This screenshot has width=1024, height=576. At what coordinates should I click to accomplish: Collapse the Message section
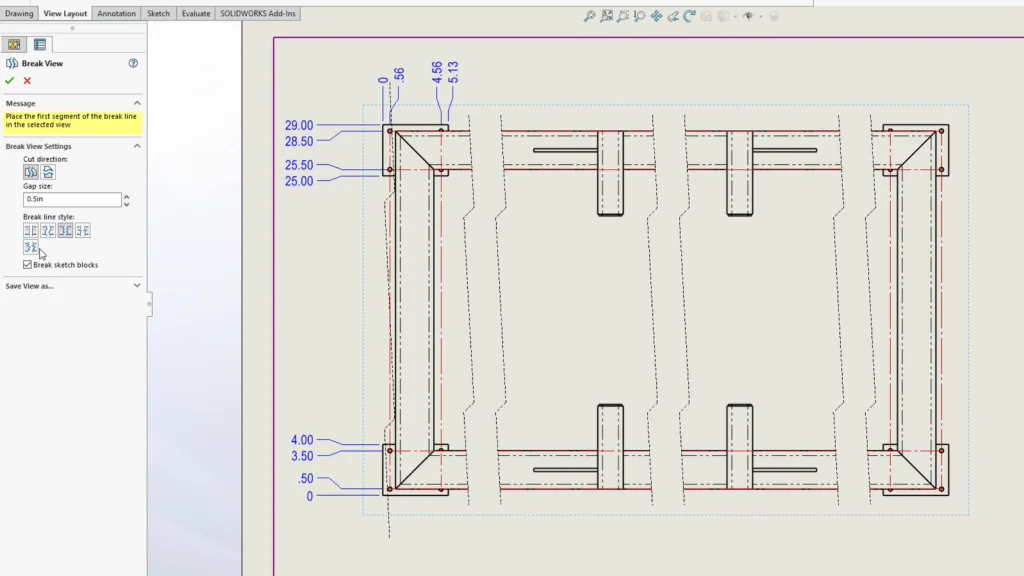tap(137, 103)
